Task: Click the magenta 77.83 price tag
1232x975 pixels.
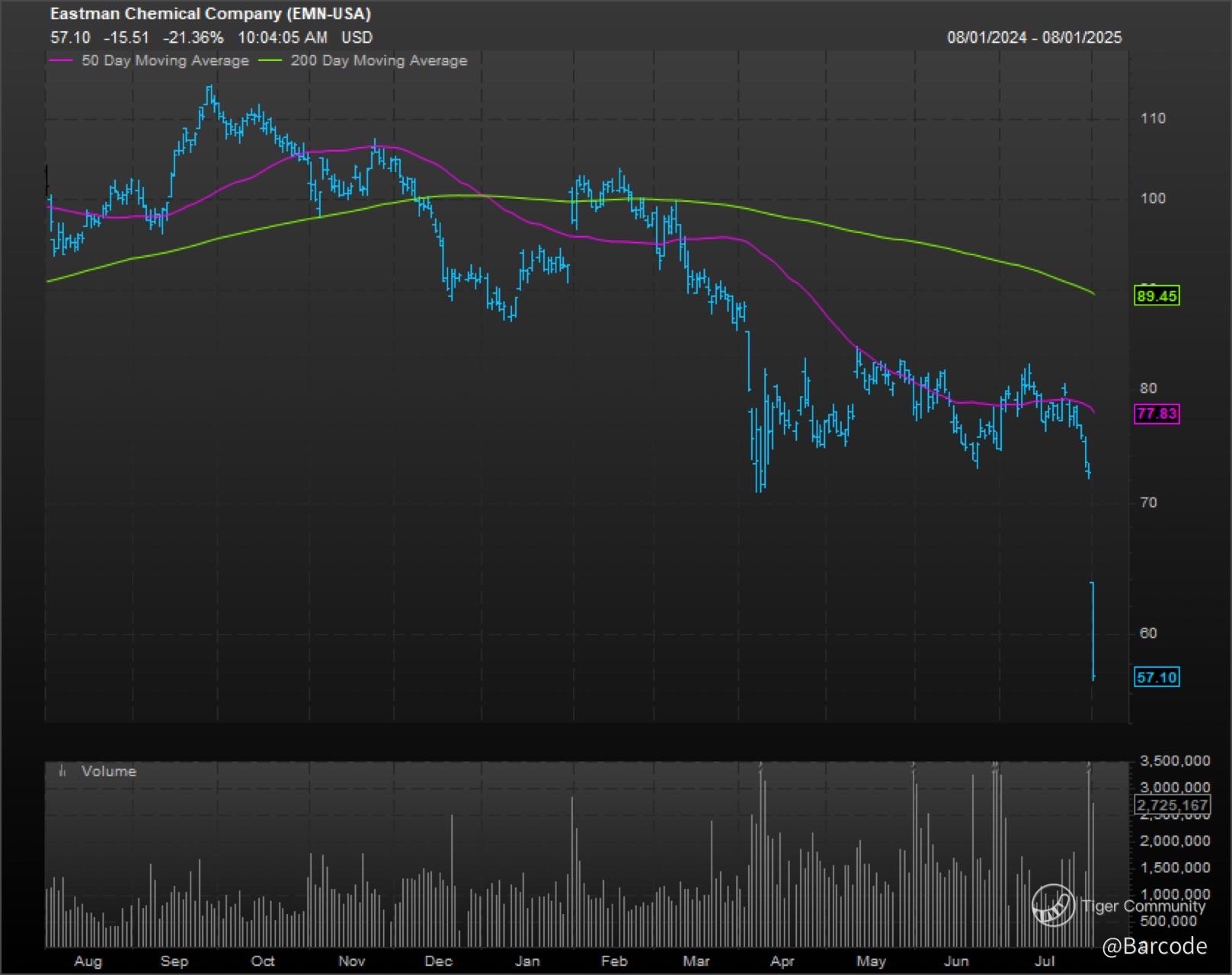Action: [x=1157, y=414]
